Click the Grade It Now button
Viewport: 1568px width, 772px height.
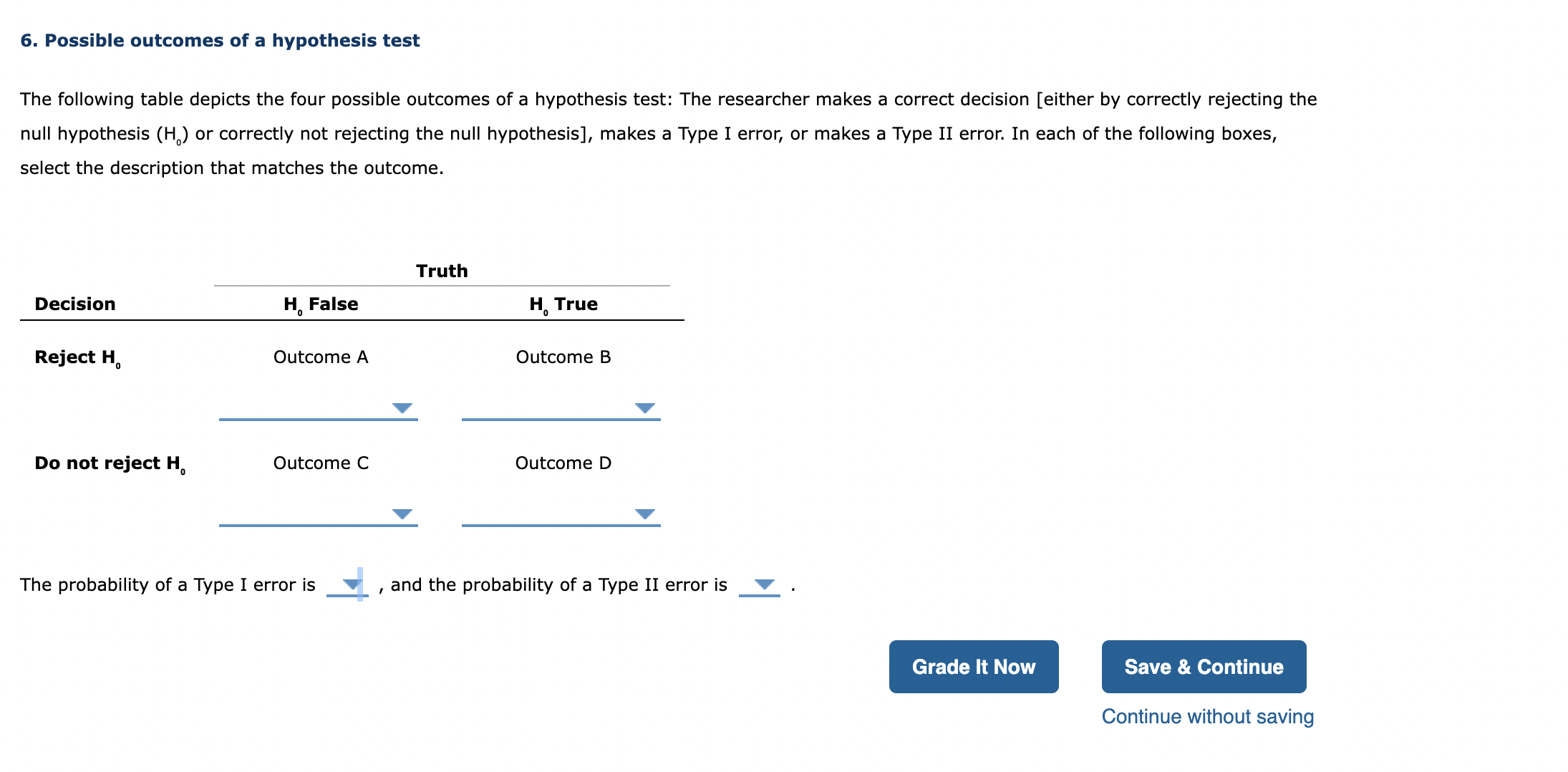point(973,667)
